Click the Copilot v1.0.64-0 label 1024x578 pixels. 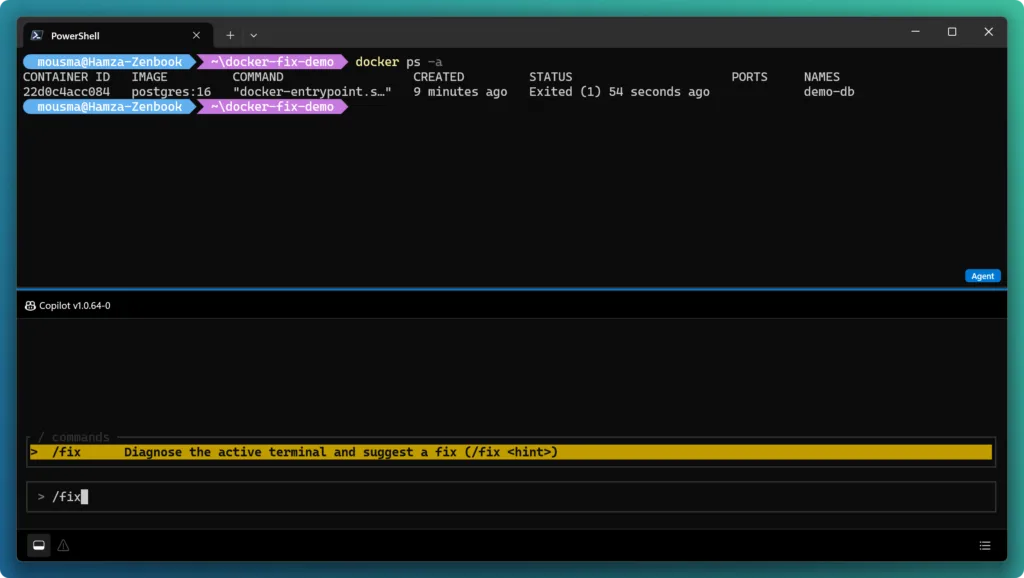point(74,306)
